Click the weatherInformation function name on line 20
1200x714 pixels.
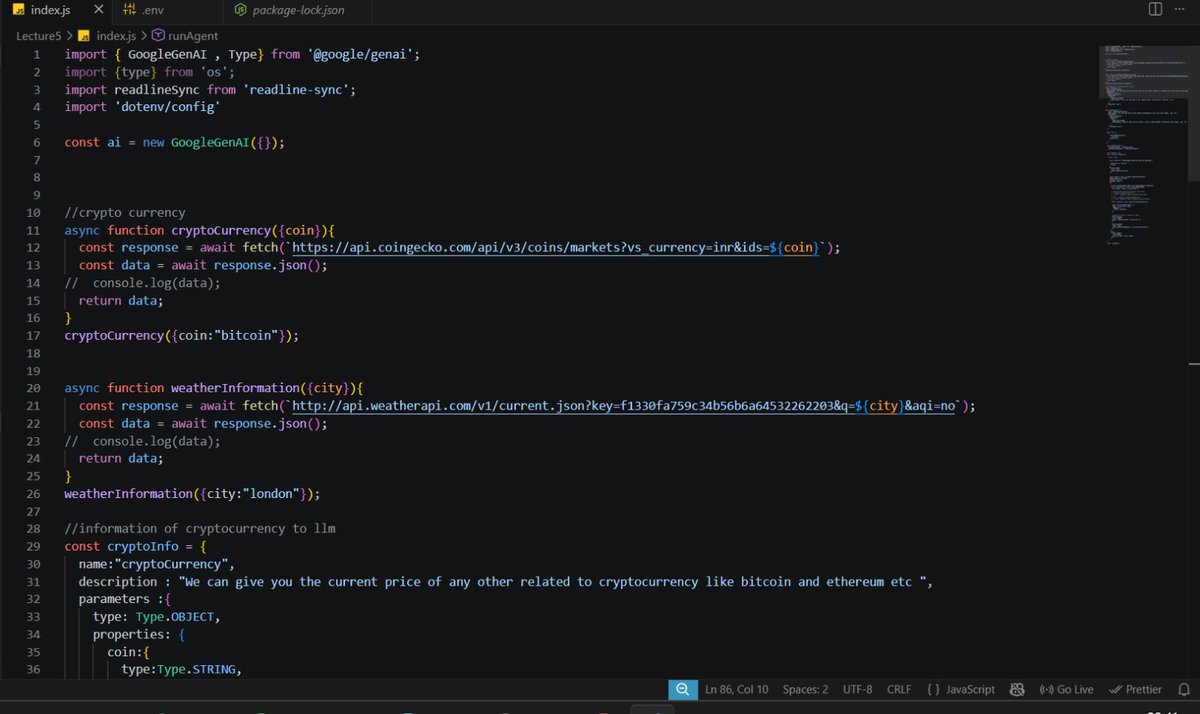[x=235, y=388]
